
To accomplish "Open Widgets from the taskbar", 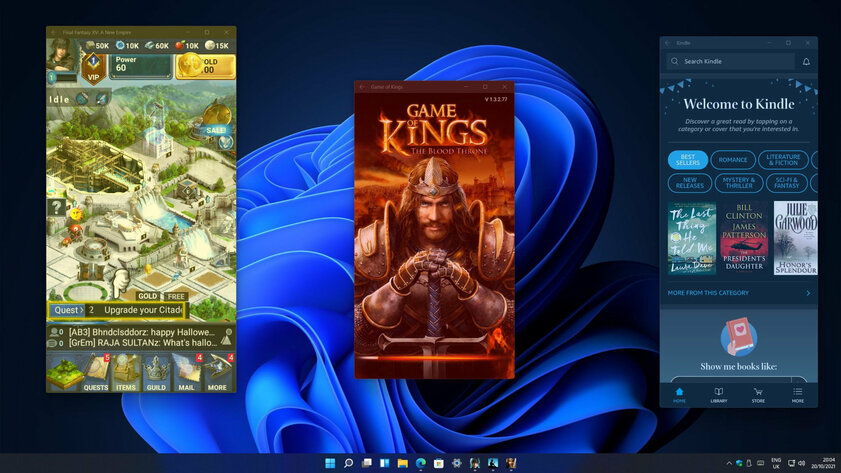I will point(385,463).
